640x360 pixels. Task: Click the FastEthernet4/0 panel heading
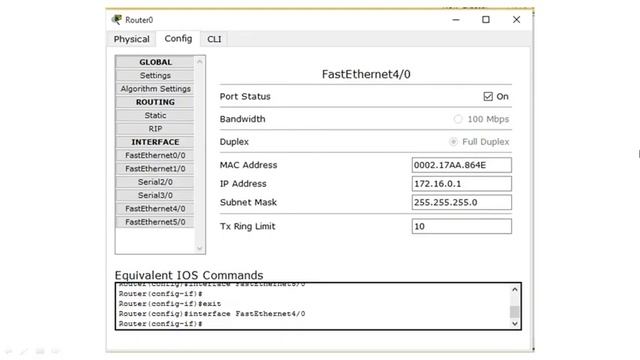[366, 74]
